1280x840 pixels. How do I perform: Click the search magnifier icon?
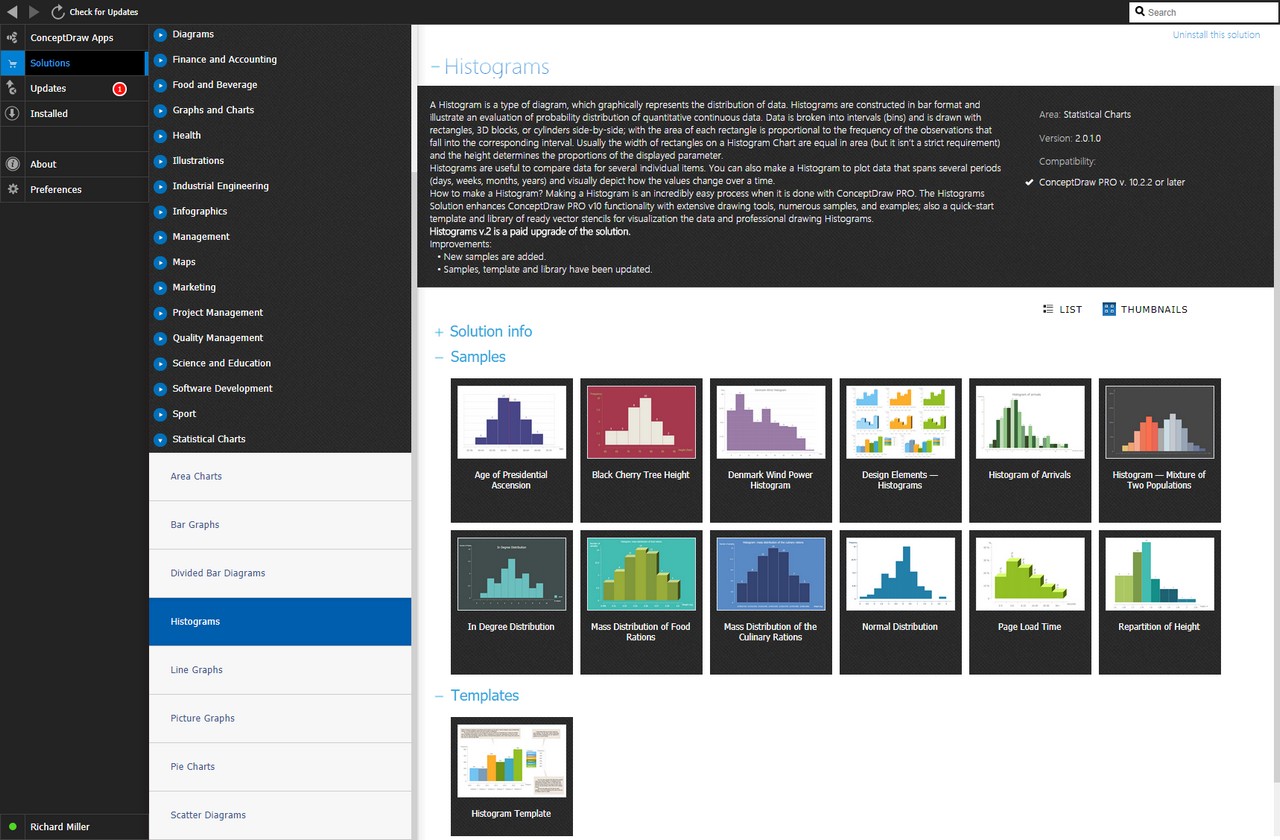pyautogui.click(x=1140, y=12)
